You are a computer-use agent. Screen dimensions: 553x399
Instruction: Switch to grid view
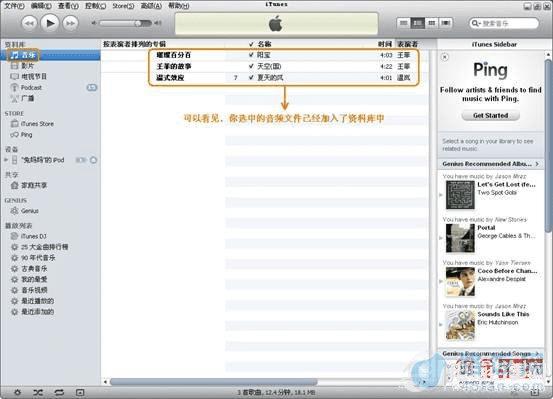pyautogui.click(x=431, y=23)
